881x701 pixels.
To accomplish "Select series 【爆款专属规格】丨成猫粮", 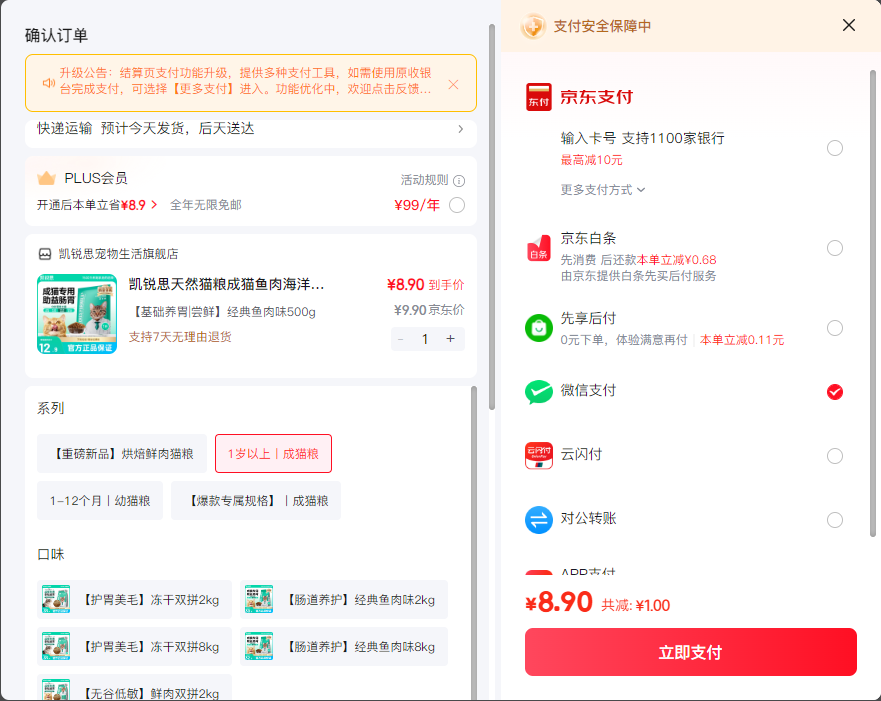I will click(x=256, y=500).
